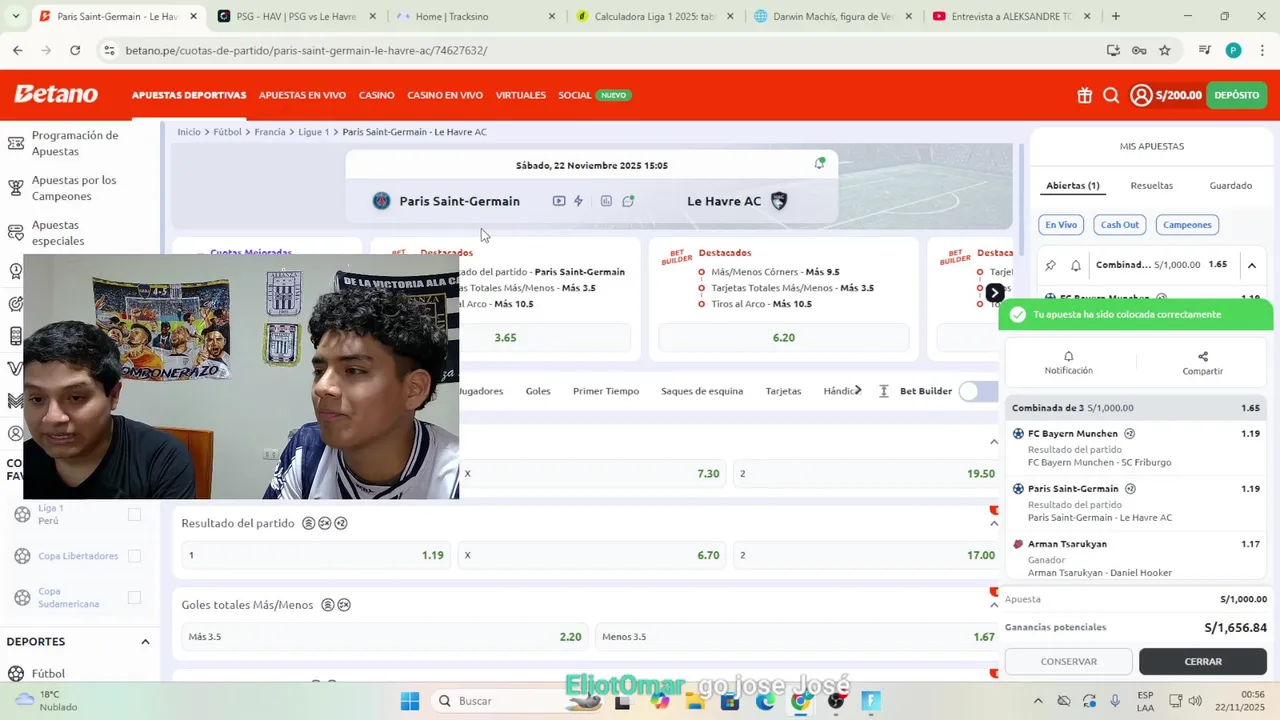This screenshot has width=1280, height=720.
Task: Open the Windows Start menu
Action: pos(410,701)
